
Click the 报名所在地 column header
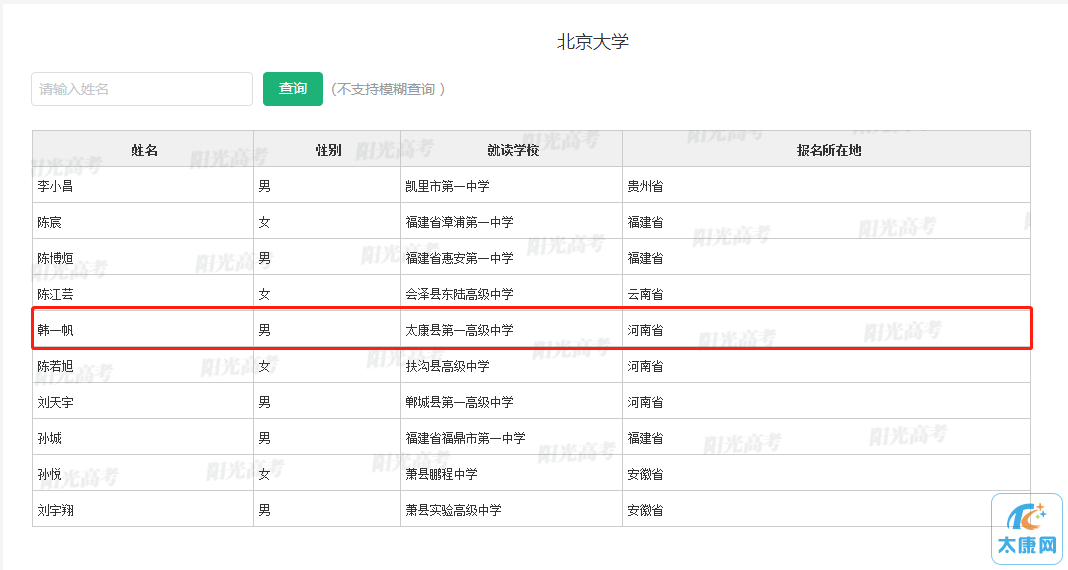(x=828, y=150)
